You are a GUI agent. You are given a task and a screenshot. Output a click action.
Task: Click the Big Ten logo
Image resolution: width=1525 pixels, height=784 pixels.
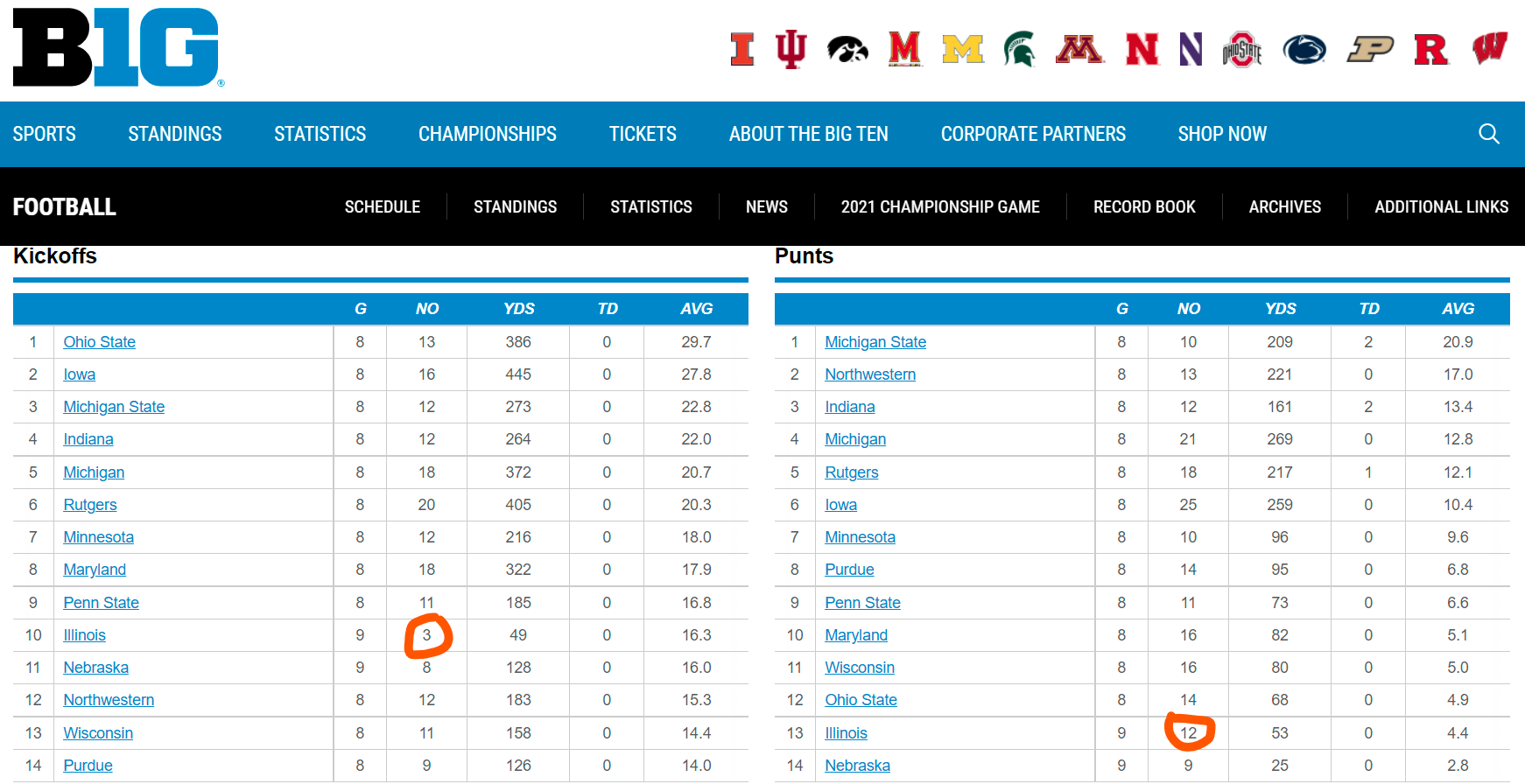(x=117, y=47)
